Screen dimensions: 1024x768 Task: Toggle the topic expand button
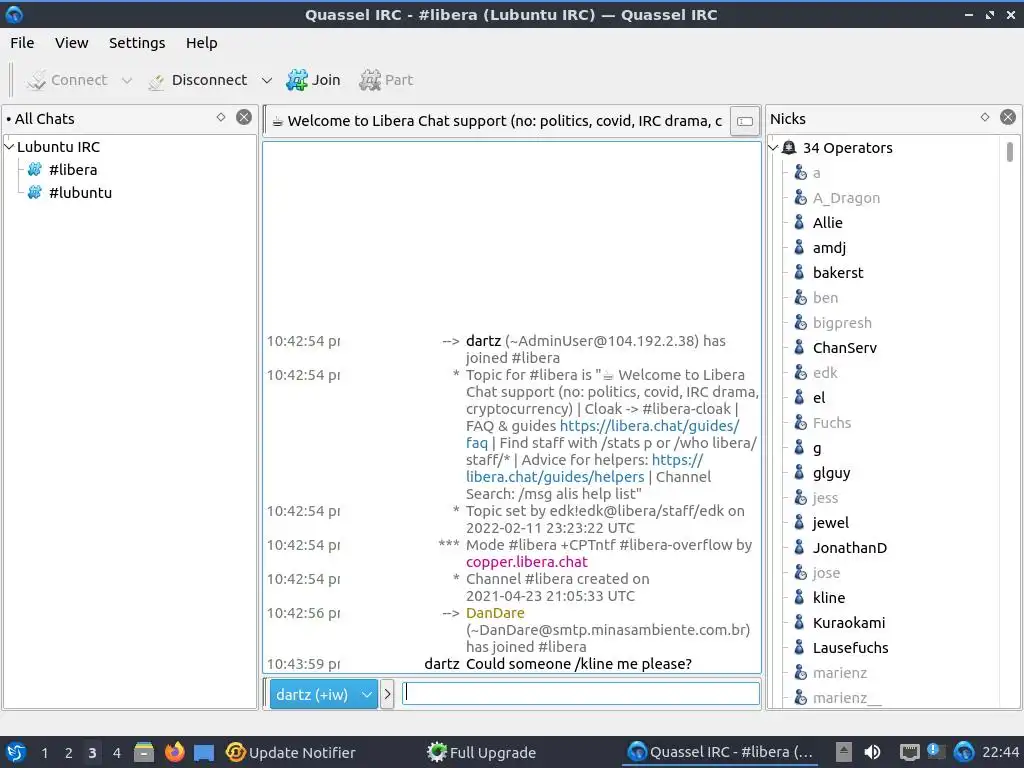pyautogui.click(x=744, y=121)
